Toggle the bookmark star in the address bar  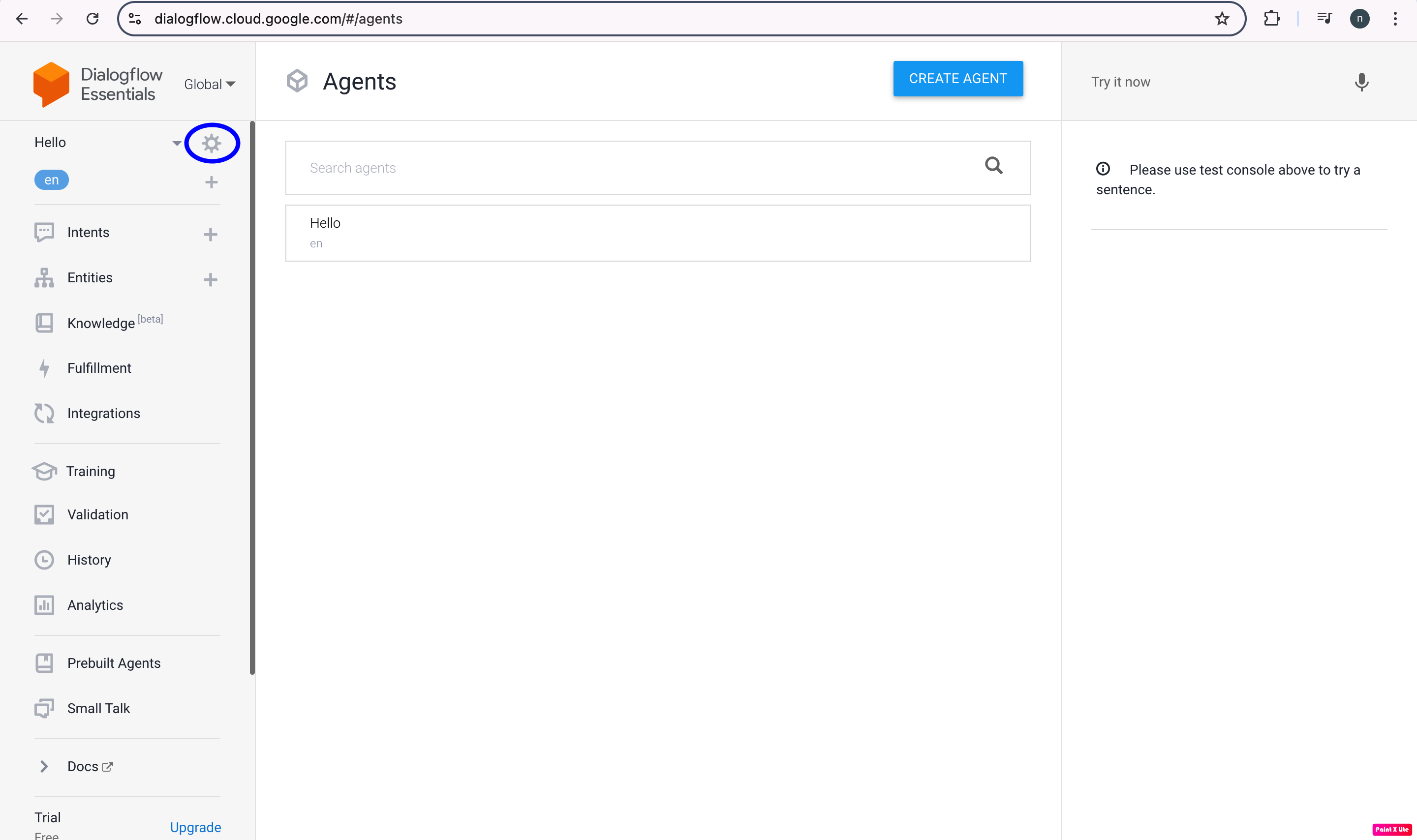click(x=1221, y=18)
